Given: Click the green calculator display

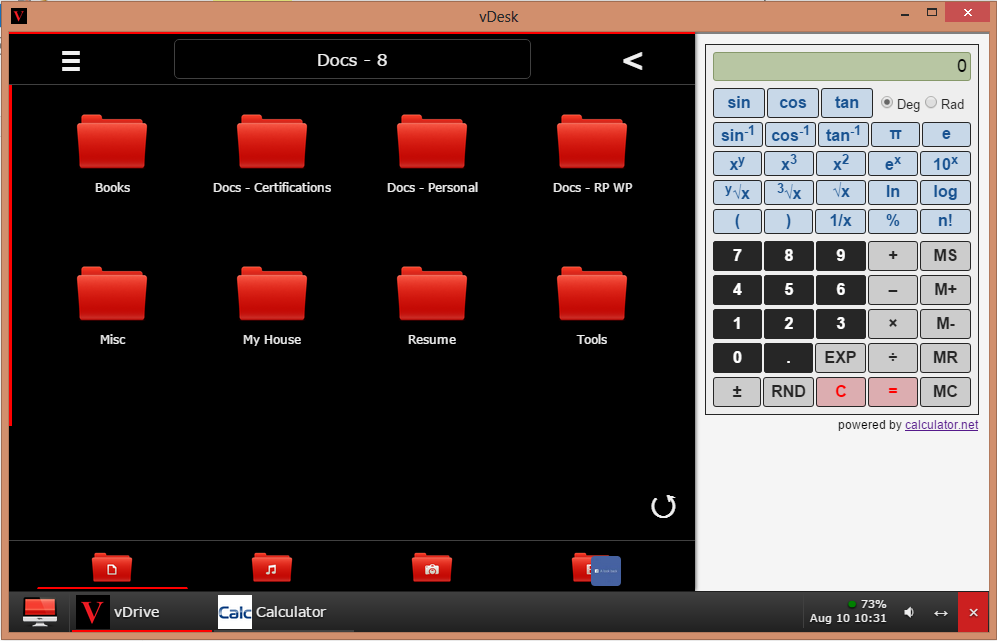Looking at the screenshot, I should (842, 65).
